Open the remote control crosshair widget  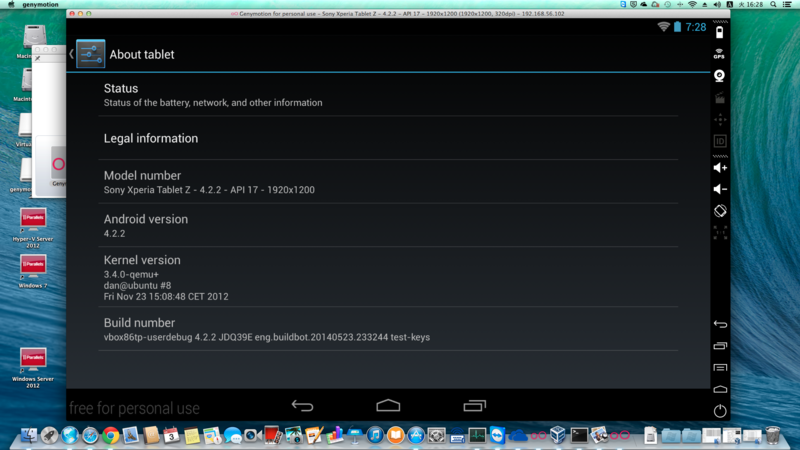pyautogui.click(x=720, y=119)
